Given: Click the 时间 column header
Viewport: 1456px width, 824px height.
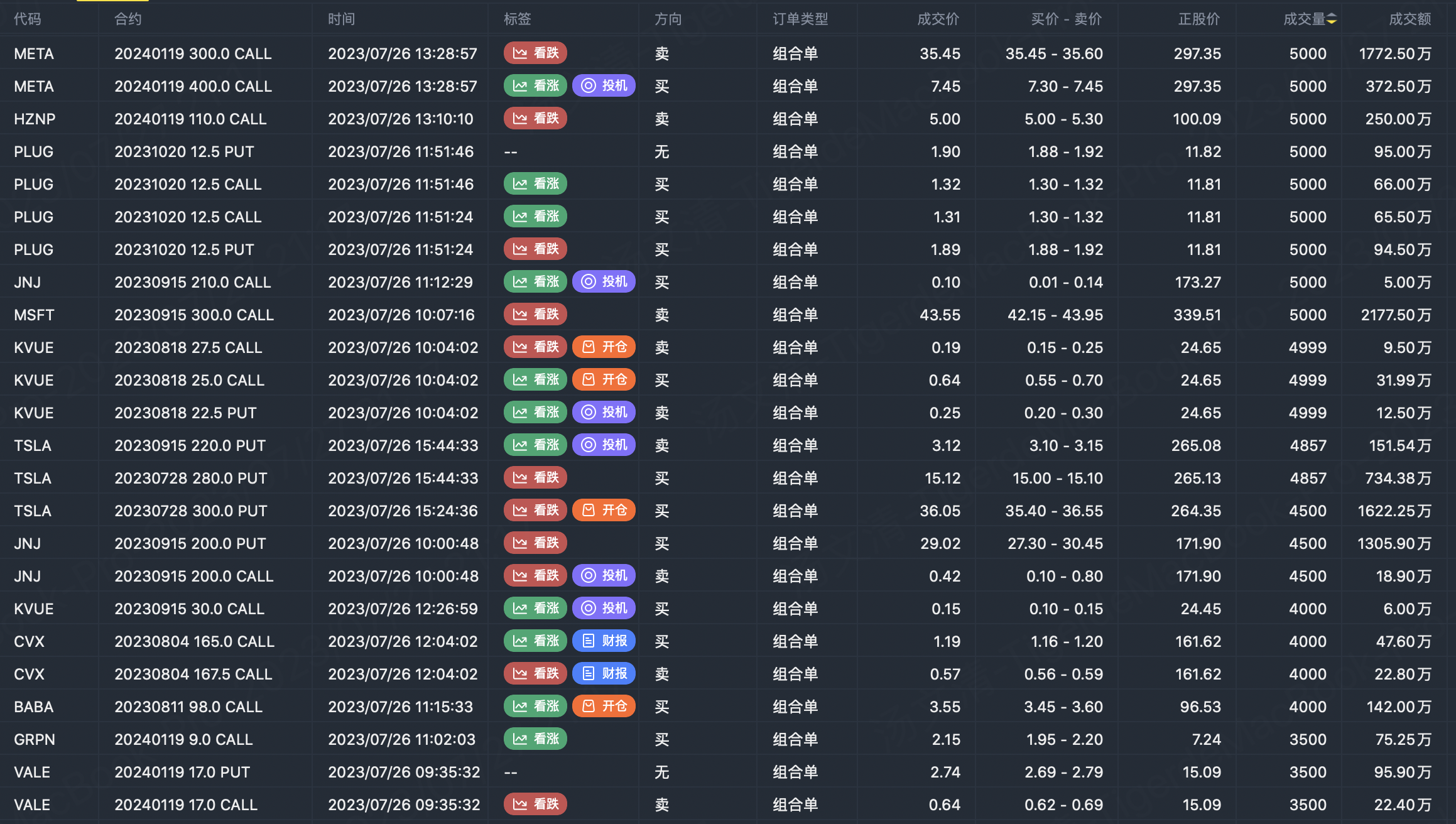Looking at the screenshot, I should coord(342,19).
